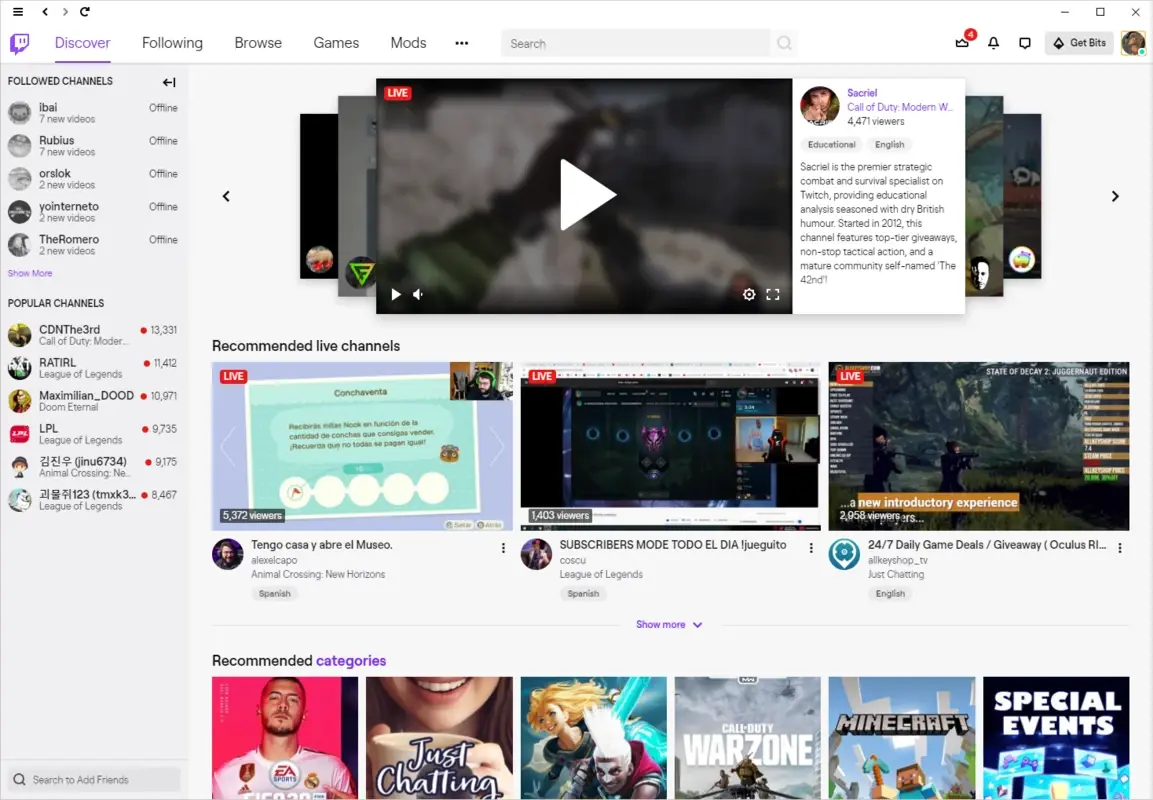Open the overflow "..." navigation menu

(x=461, y=43)
